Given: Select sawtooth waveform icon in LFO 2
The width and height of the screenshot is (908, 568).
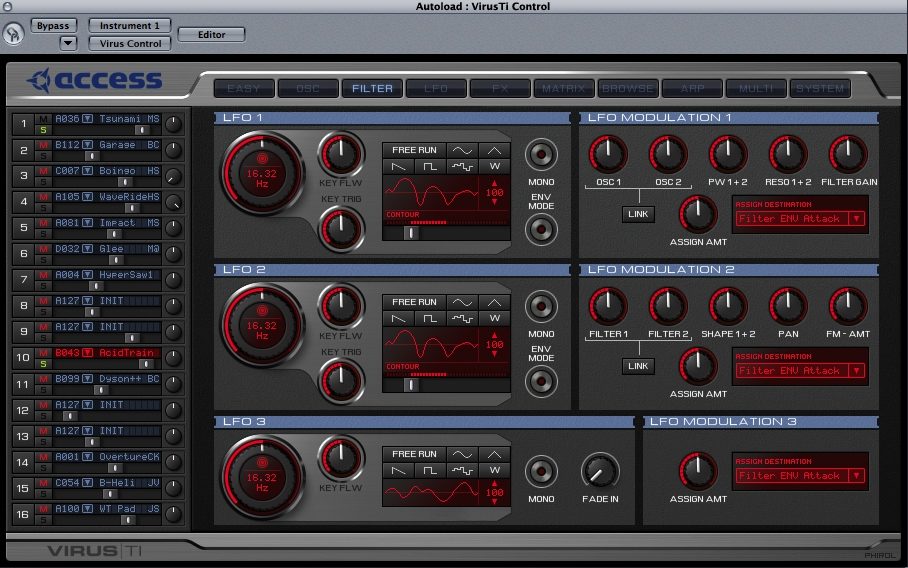Looking at the screenshot, I should tap(399, 318).
